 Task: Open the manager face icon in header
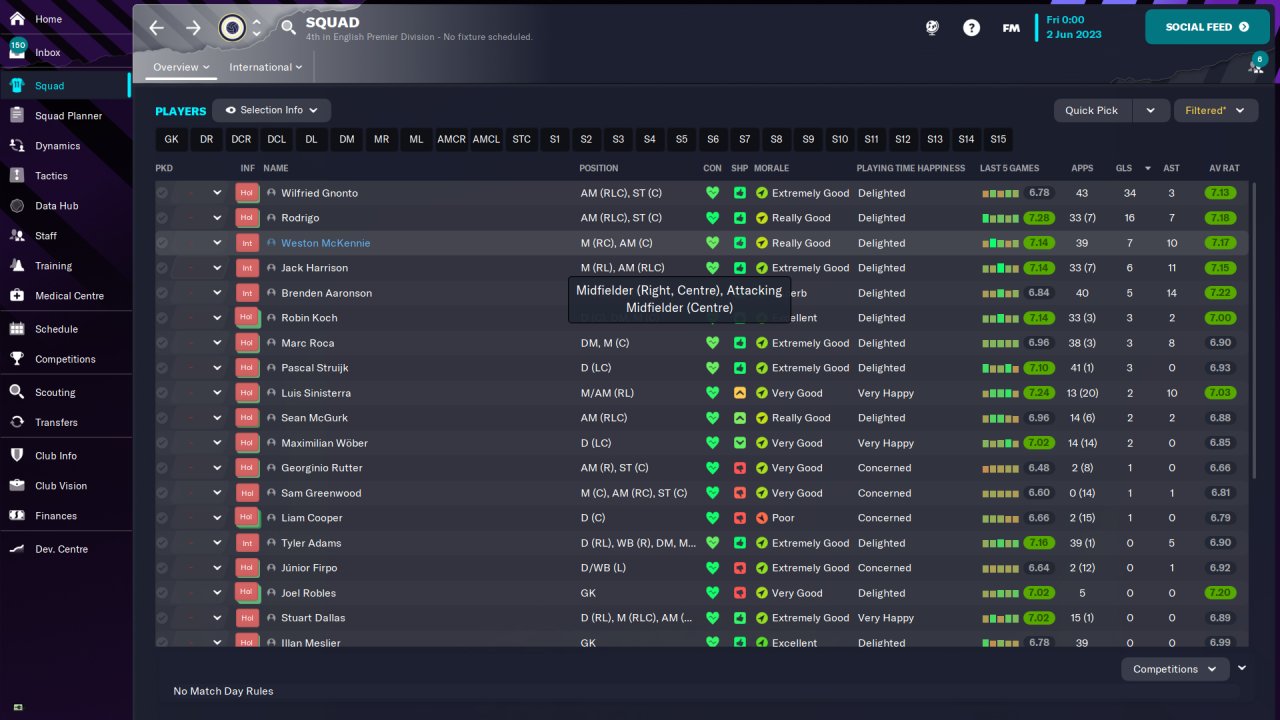click(x=932, y=28)
